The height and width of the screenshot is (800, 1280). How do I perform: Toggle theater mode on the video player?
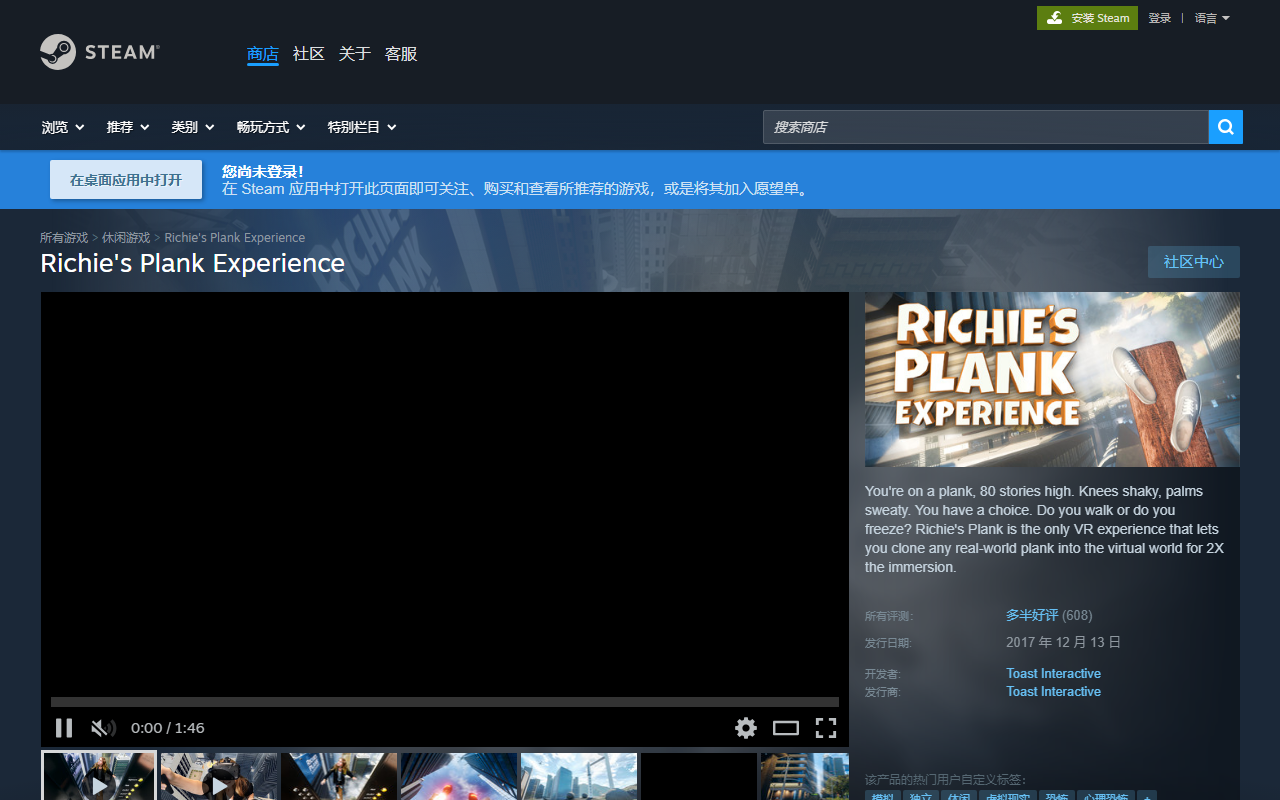click(x=786, y=728)
